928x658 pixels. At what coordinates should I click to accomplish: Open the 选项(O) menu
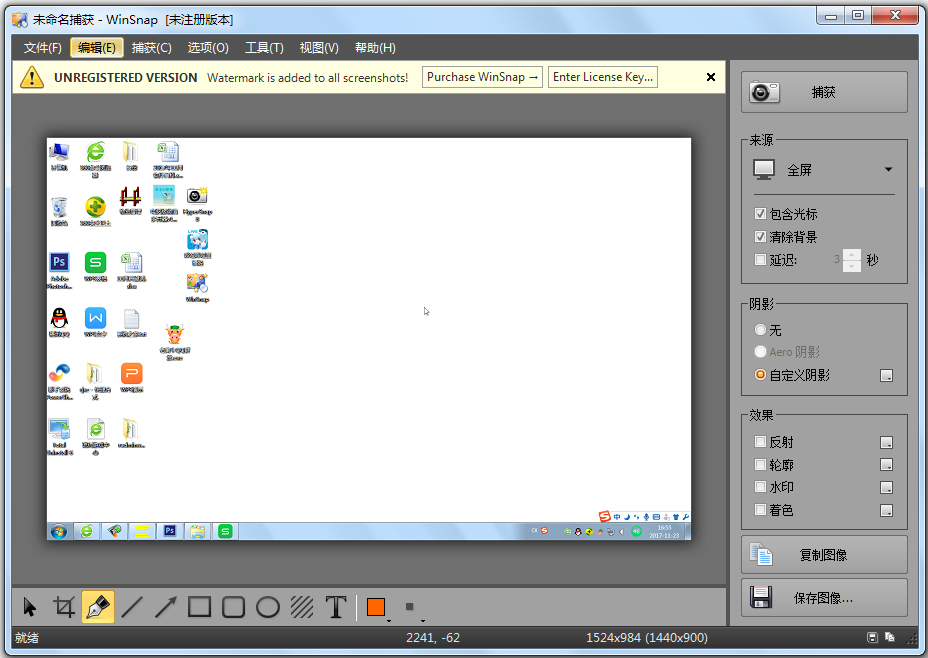point(208,48)
